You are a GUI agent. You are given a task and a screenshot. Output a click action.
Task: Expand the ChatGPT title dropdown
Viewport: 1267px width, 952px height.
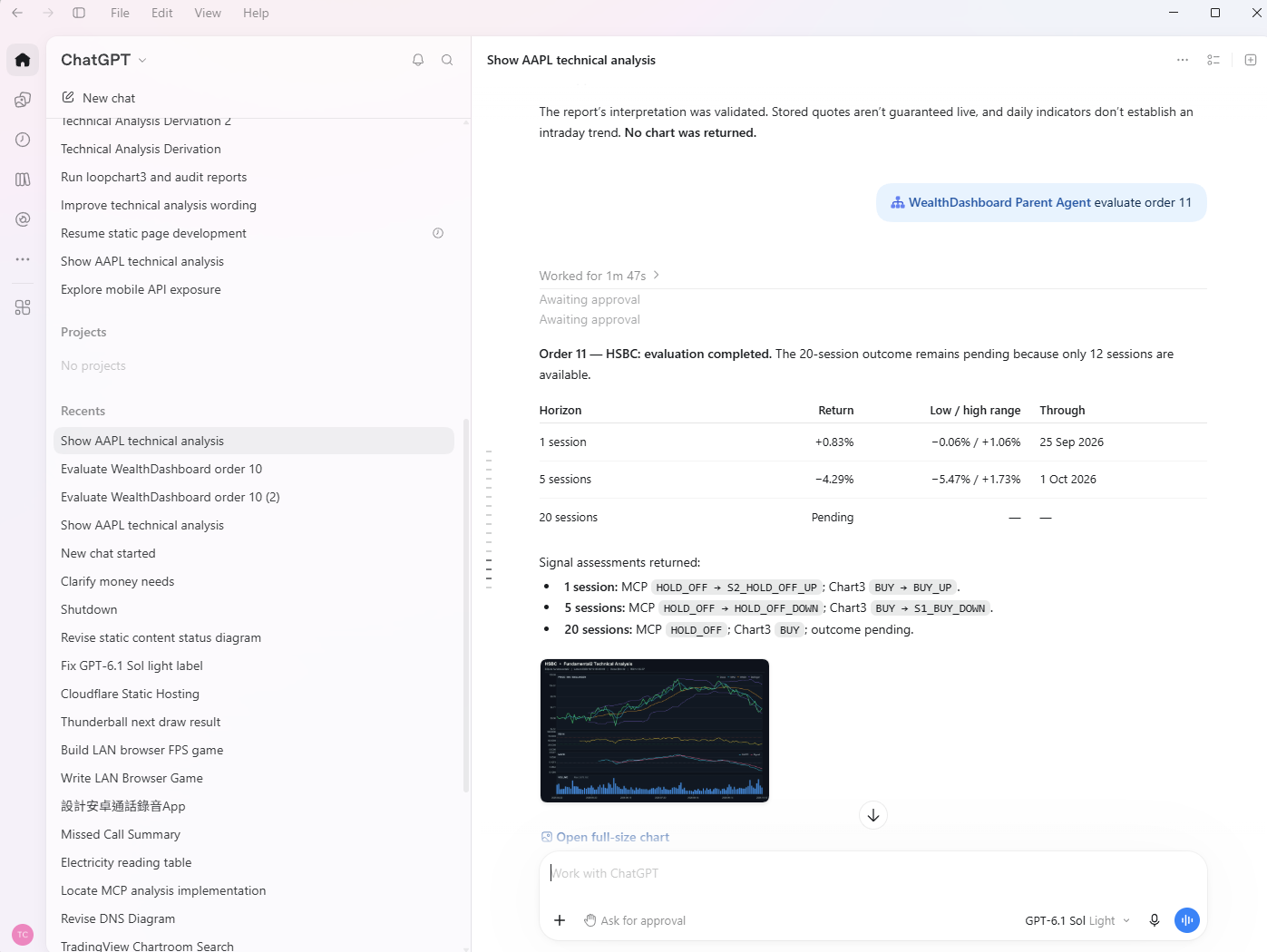pos(104,60)
